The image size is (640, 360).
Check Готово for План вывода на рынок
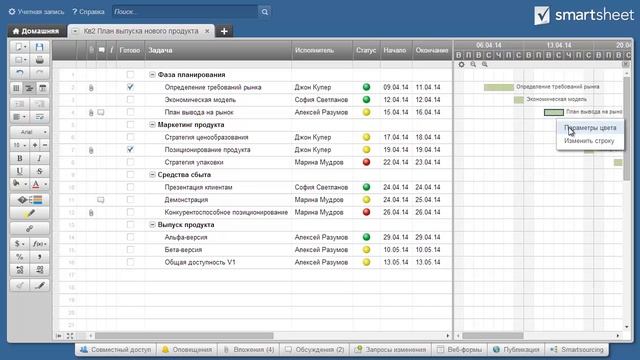click(130, 112)
